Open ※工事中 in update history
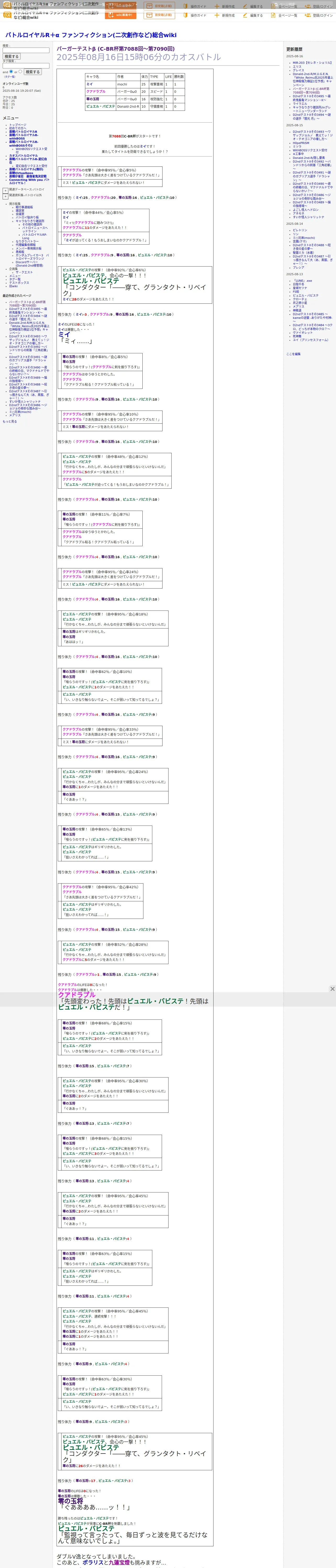 tap(298, 154)
